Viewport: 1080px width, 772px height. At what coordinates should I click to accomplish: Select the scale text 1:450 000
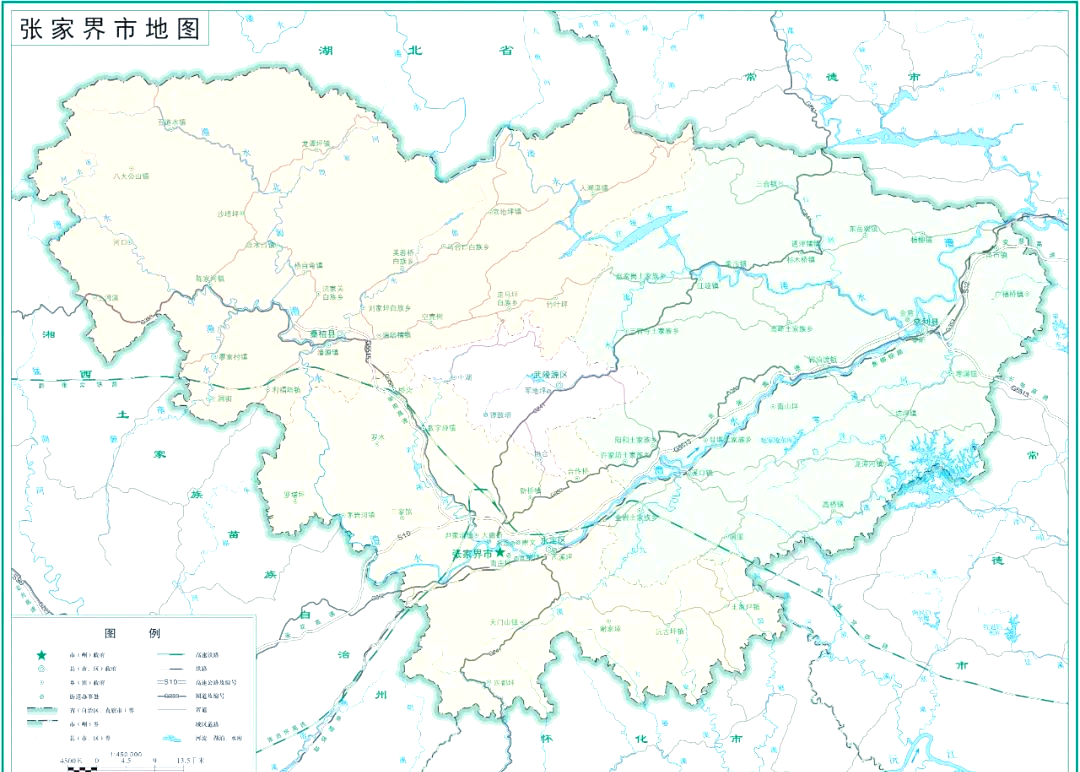tap(125, 754)
